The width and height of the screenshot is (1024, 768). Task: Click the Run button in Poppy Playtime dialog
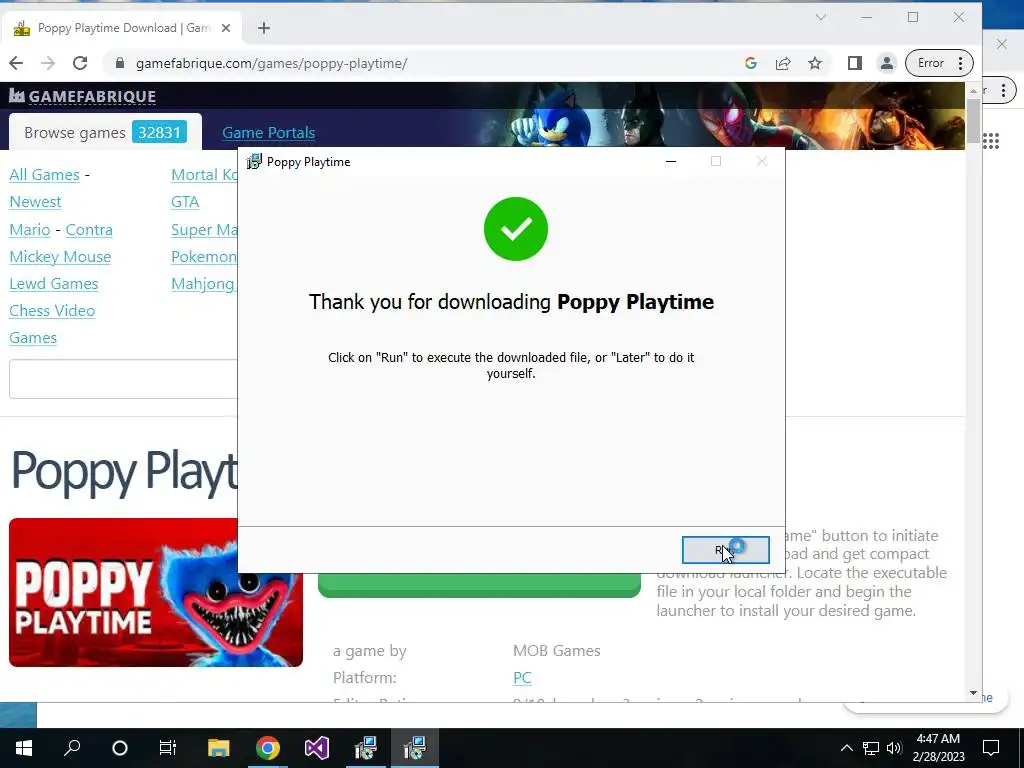coord(725,550)
